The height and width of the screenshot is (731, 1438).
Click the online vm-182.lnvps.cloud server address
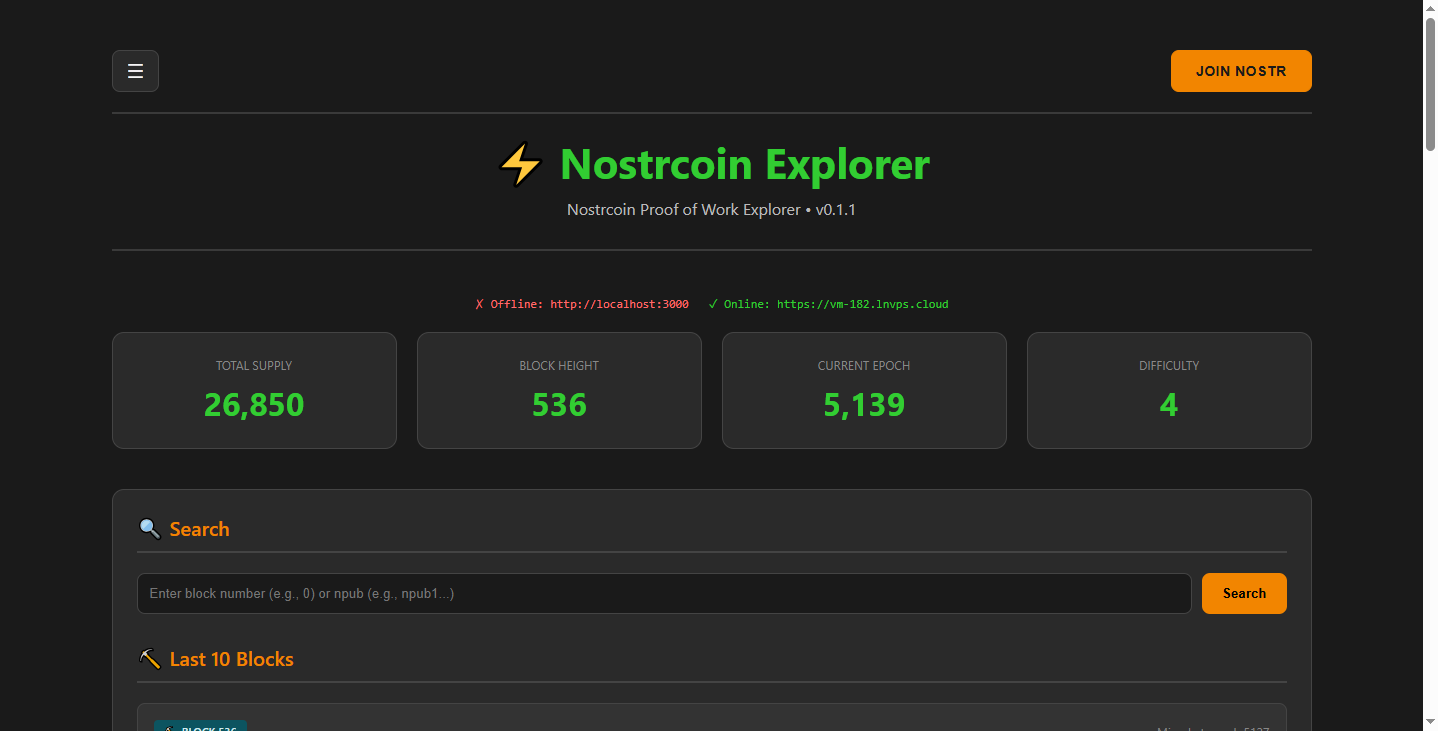pos(862,304)
